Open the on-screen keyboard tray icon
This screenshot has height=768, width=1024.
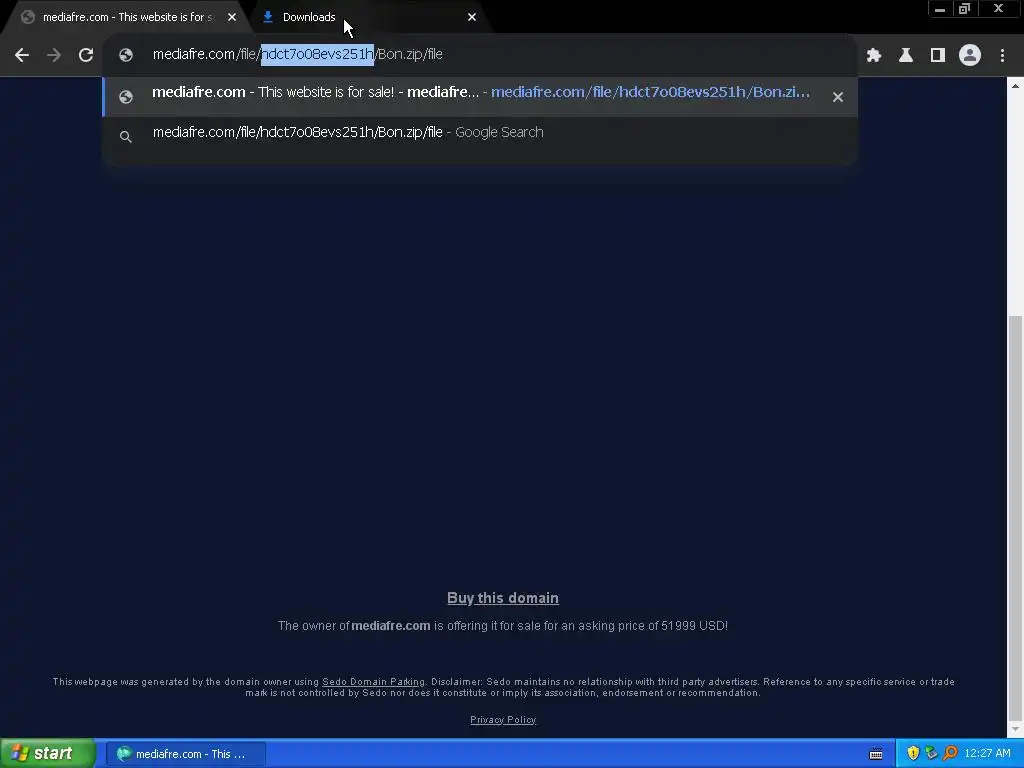pyautogui.click(x=876, y=754)
